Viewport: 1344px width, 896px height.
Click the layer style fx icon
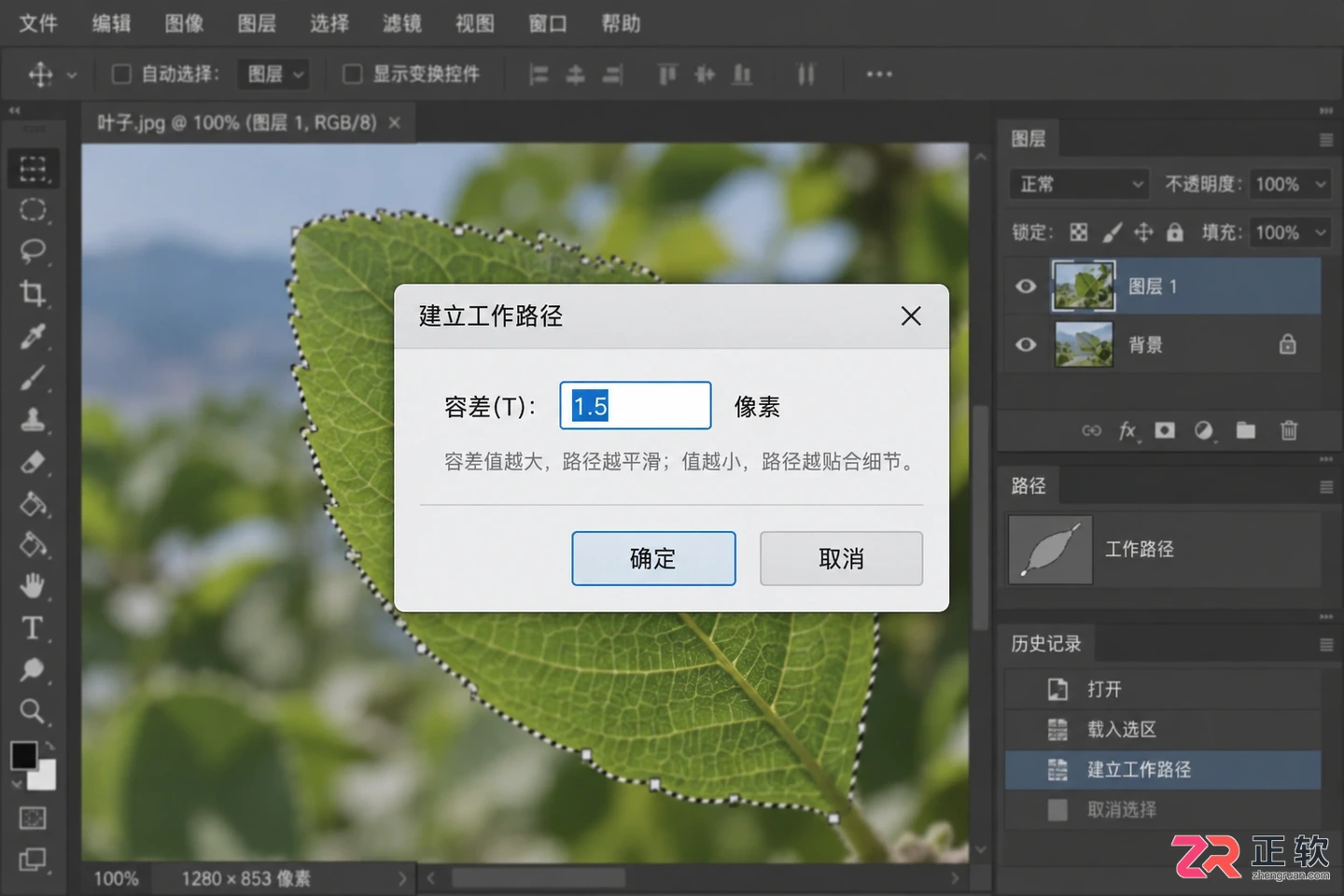tap(1128, 430)
